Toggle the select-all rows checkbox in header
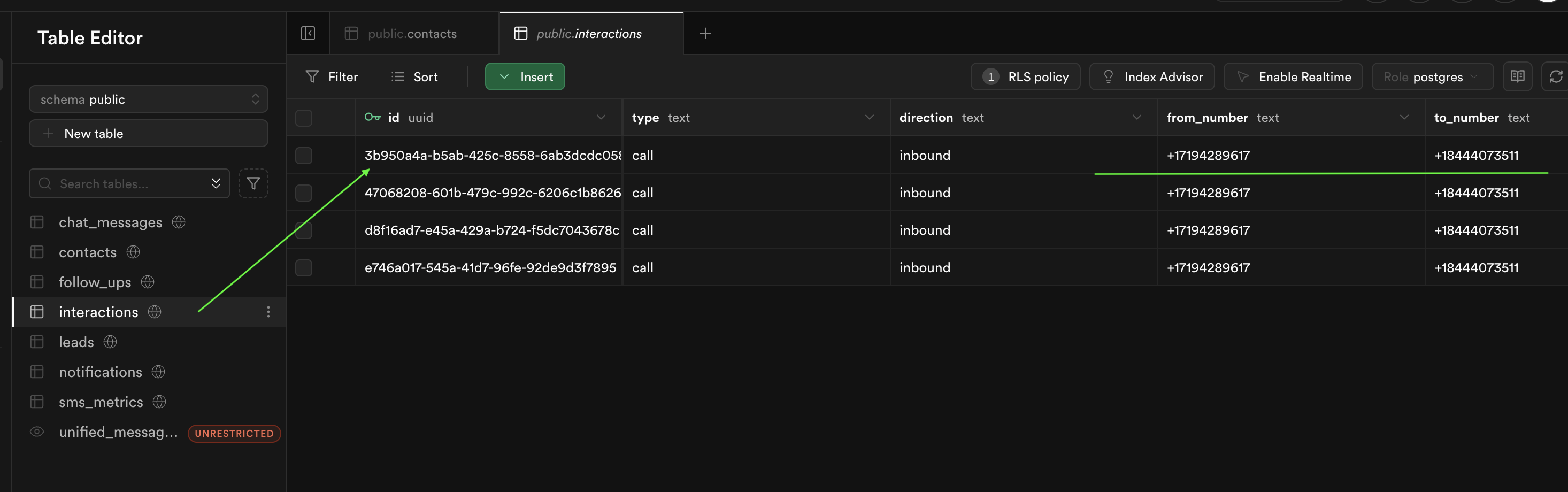This screenshot has height=492, width=1568. point(304,118)
